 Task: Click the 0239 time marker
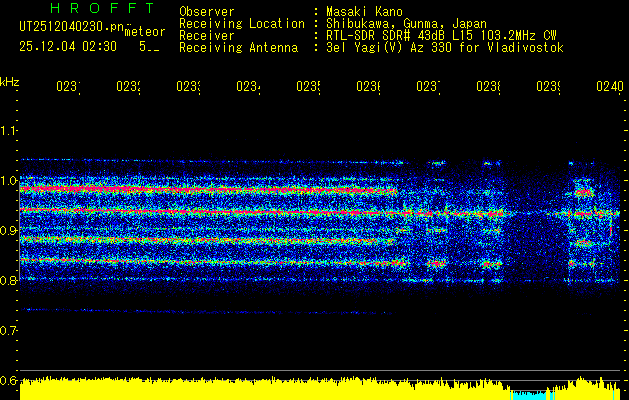point(548,87)
